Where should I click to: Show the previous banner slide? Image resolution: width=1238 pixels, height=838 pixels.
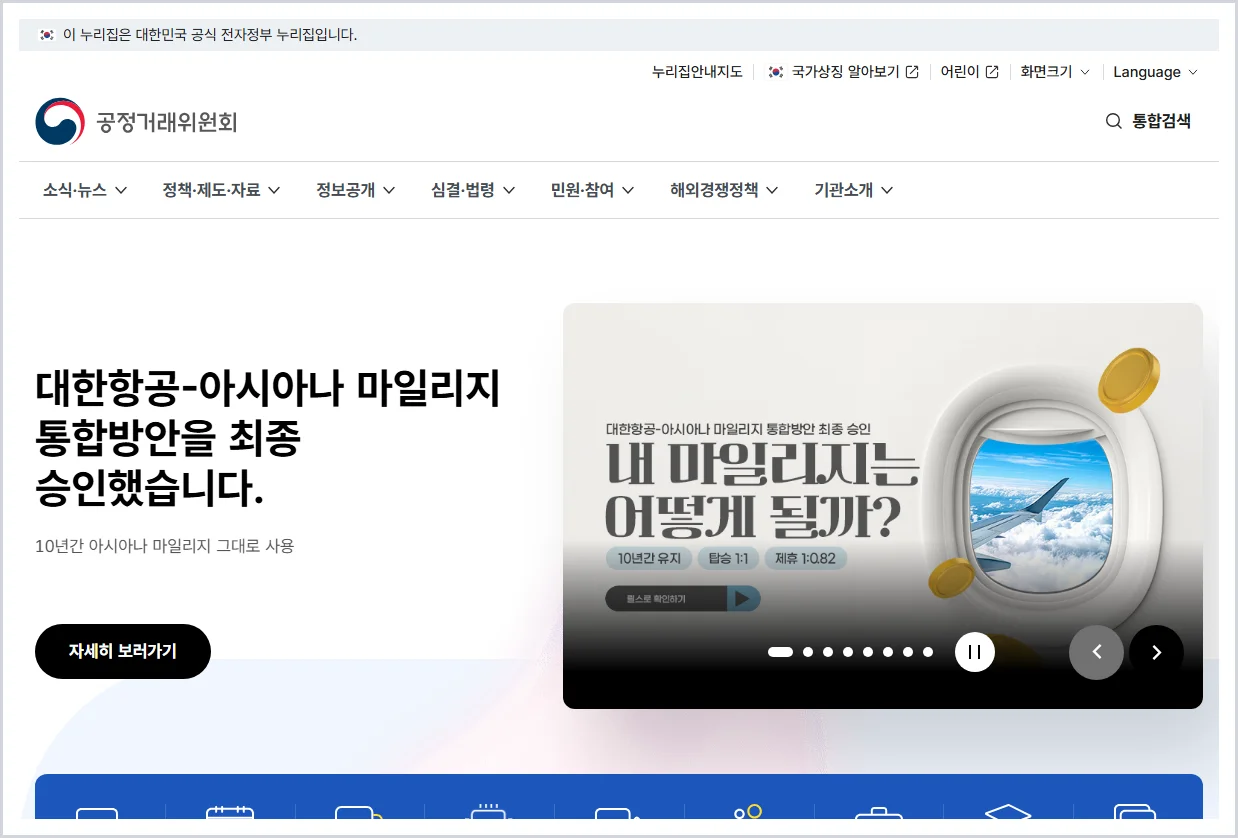click(1096, 652)
